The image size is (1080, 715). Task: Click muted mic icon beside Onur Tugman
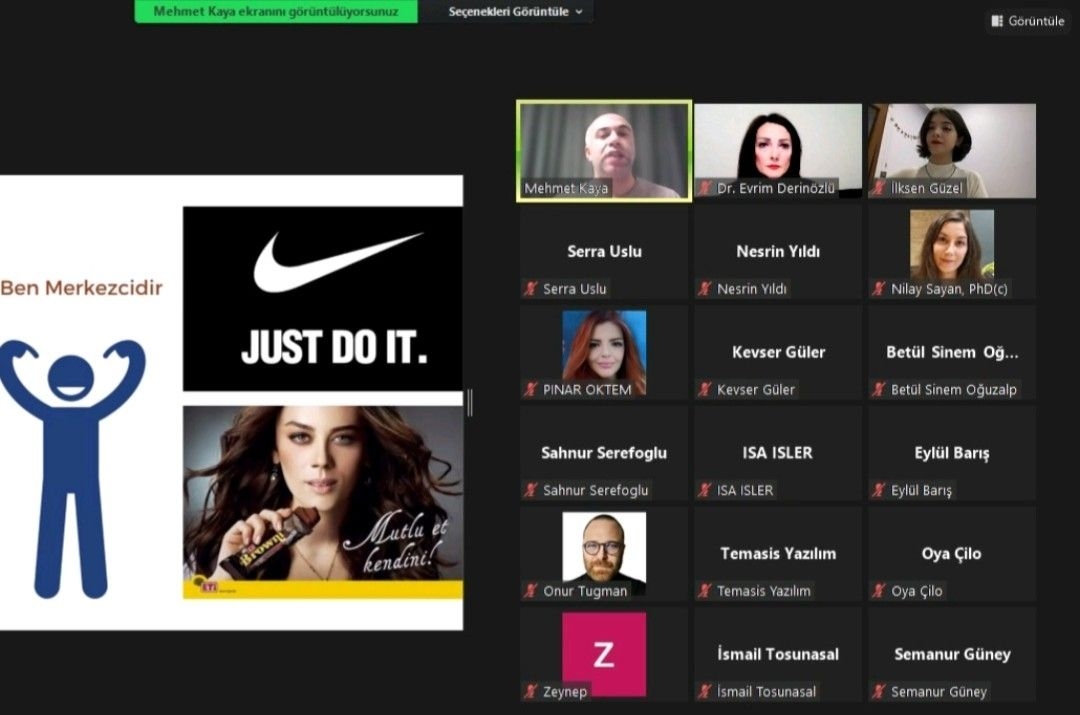tap(530, 590)
